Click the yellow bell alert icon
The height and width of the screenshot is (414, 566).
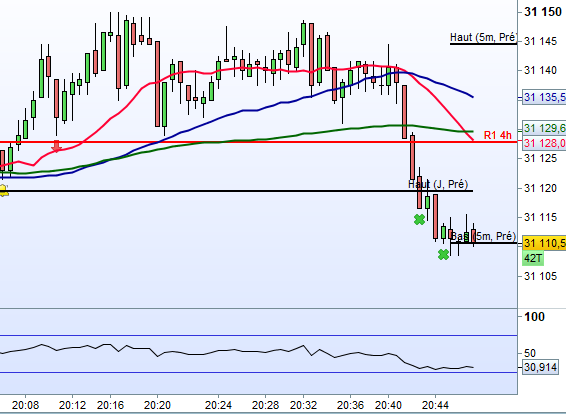click(x=3, y=190)
